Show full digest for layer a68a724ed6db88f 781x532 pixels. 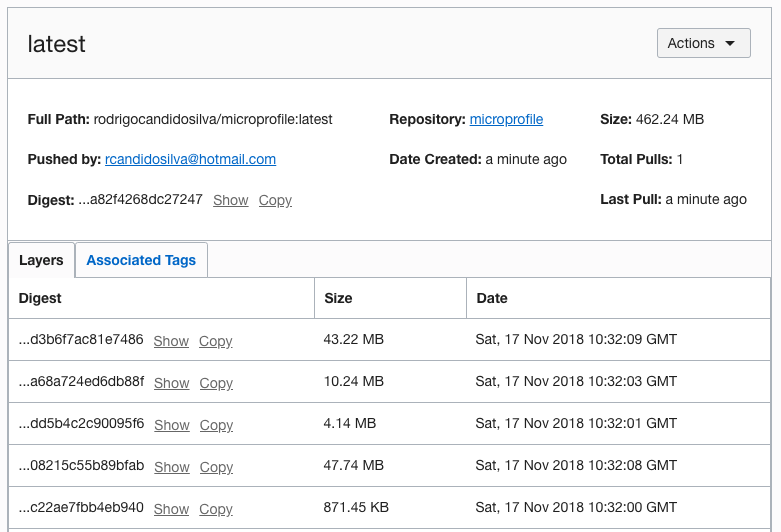click(171, 383)
